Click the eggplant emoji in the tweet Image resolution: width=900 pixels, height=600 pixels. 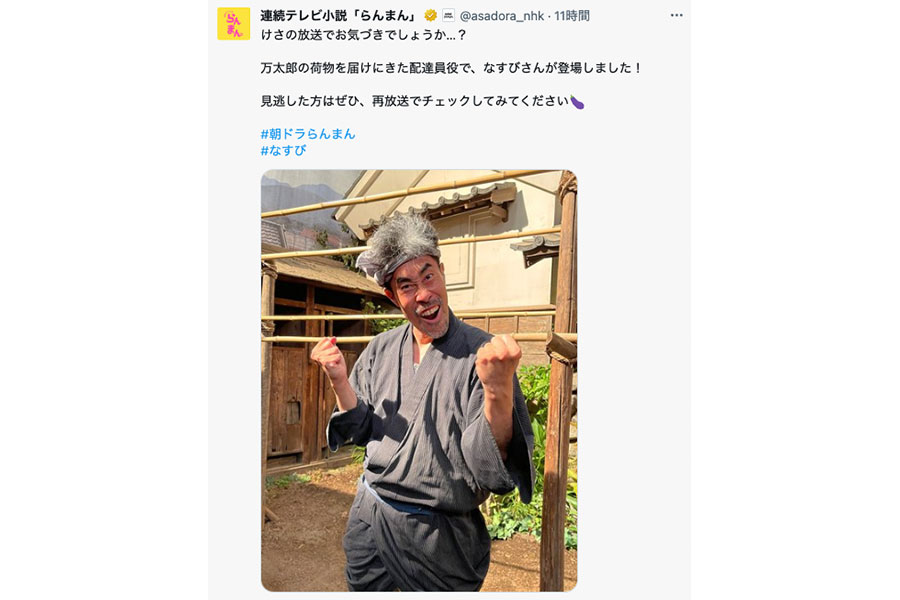click(577, 102)
